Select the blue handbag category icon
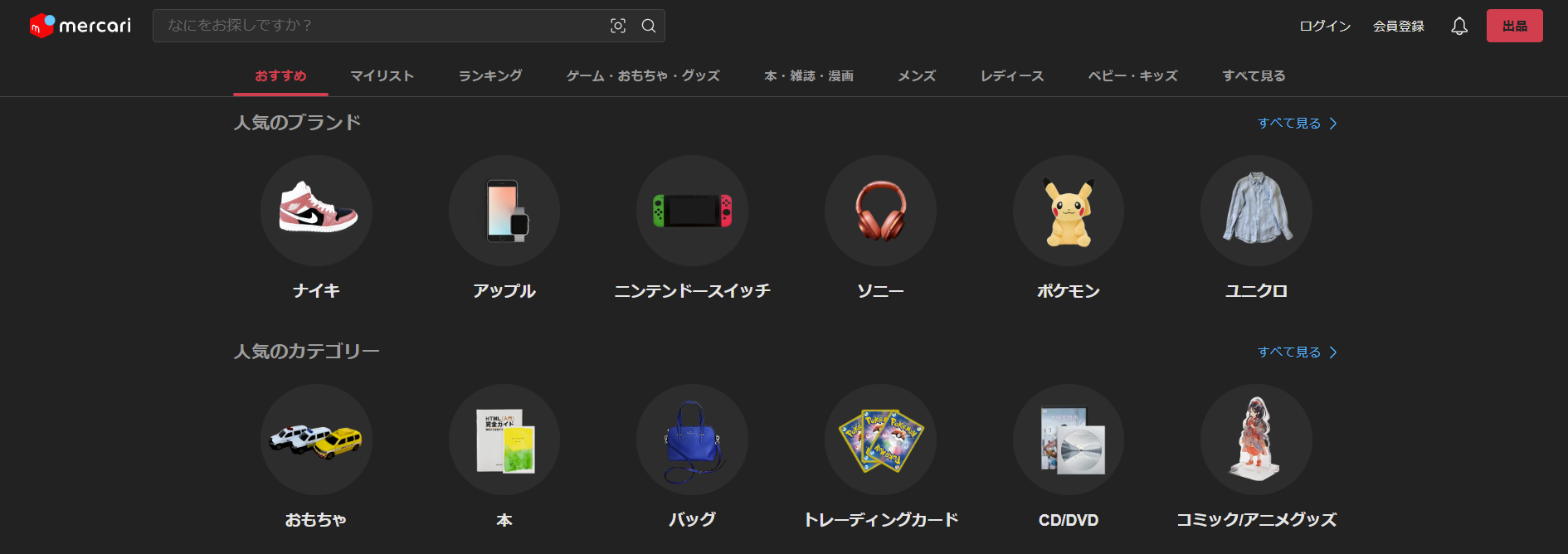Screen dimensions: 1568x554 coord(692,440)
